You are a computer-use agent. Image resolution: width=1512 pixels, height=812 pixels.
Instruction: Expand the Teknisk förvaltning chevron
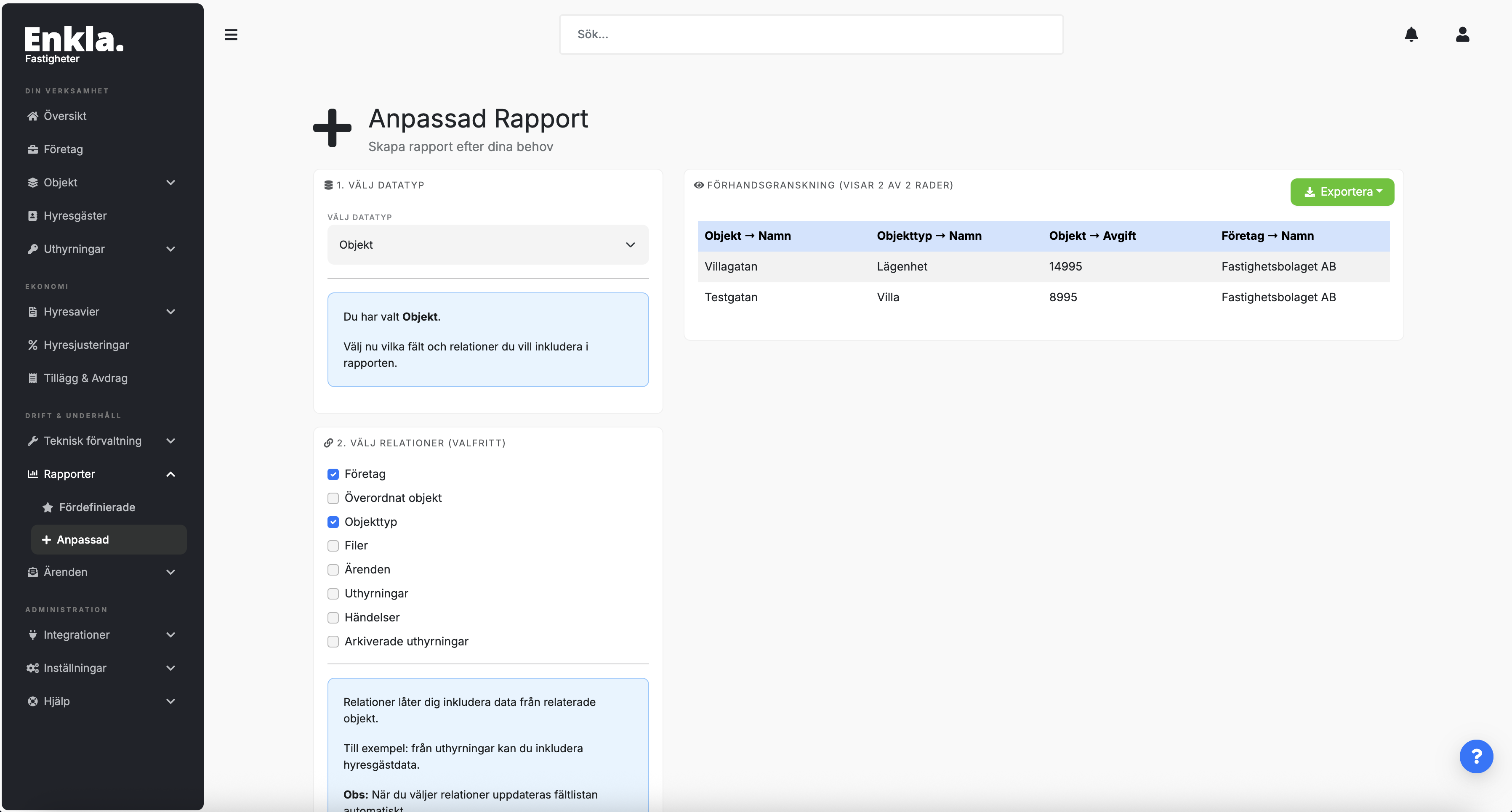click(x=171, y=440)
